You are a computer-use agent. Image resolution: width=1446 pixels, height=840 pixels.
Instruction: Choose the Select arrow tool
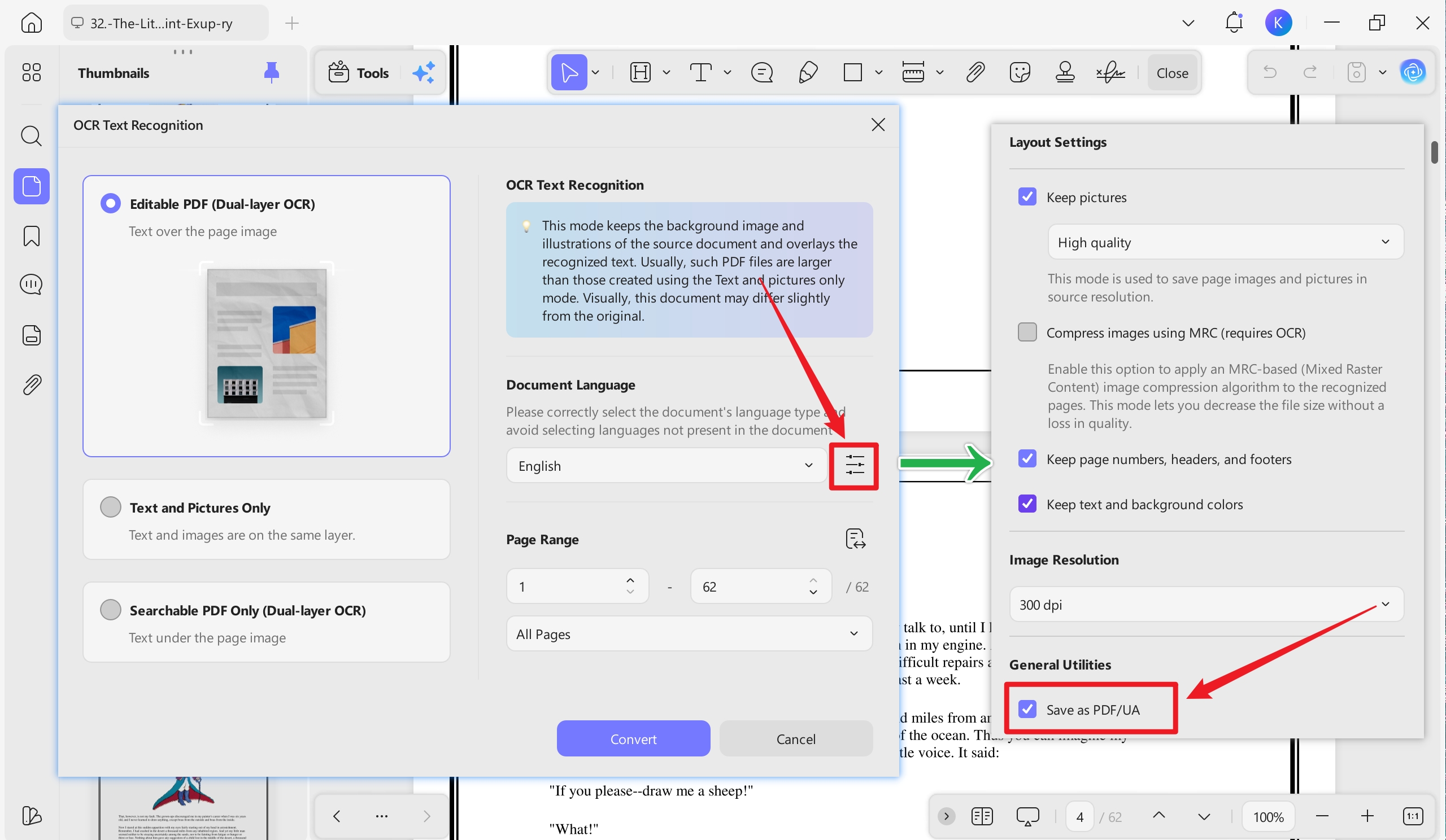(x=569, y=73)
